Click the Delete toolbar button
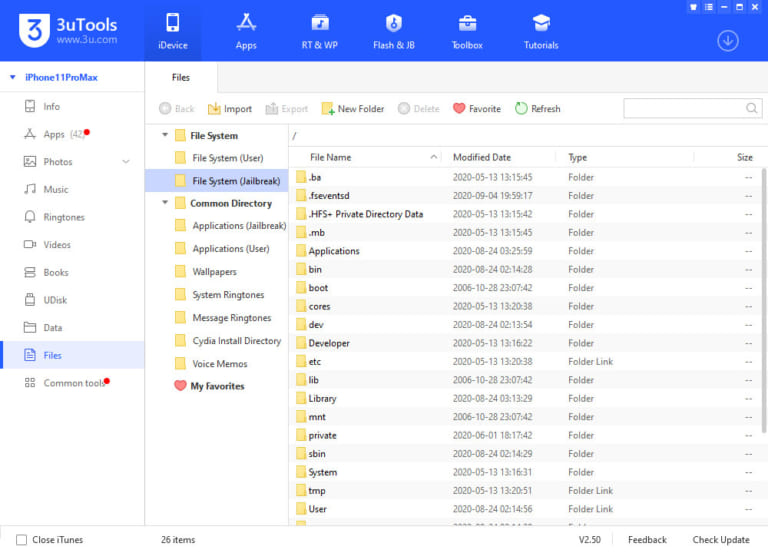 (419, 109)
